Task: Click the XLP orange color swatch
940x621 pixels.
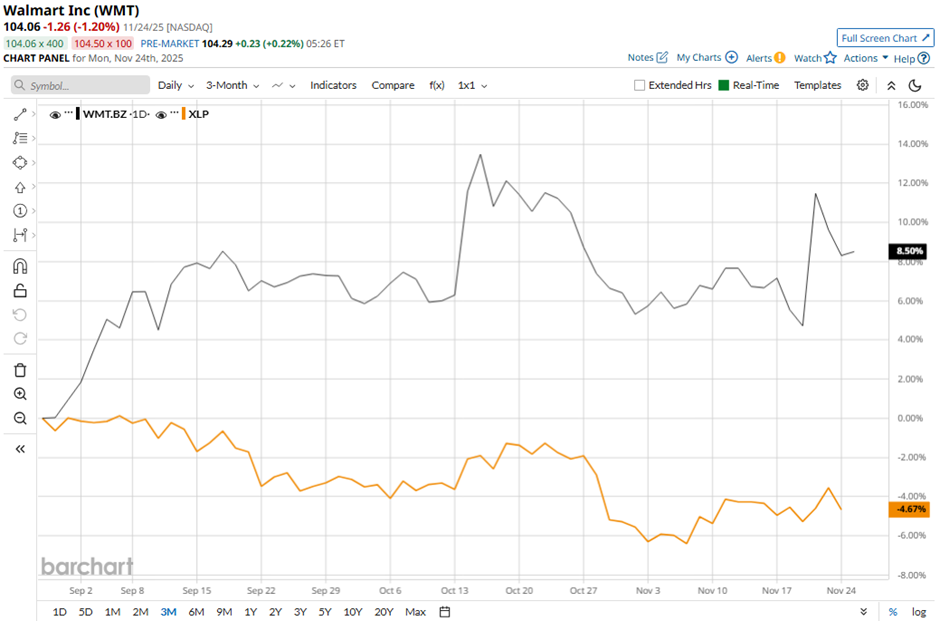Action: point(183,114)
